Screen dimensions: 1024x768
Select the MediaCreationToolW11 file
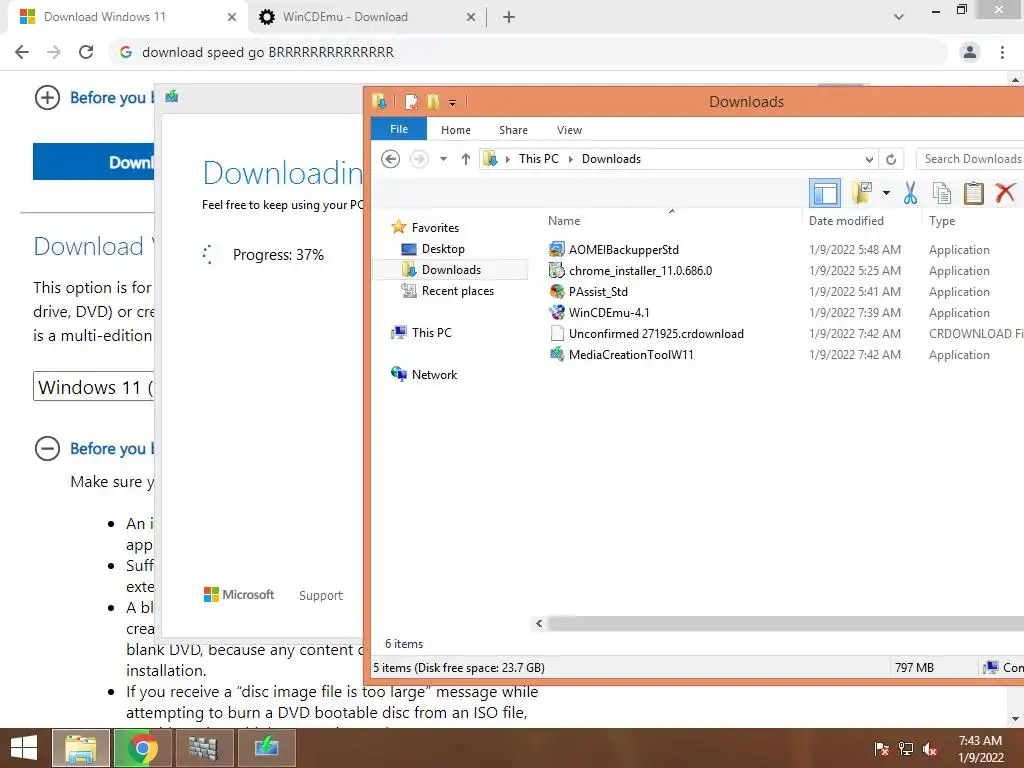click(x=631, y=355)
